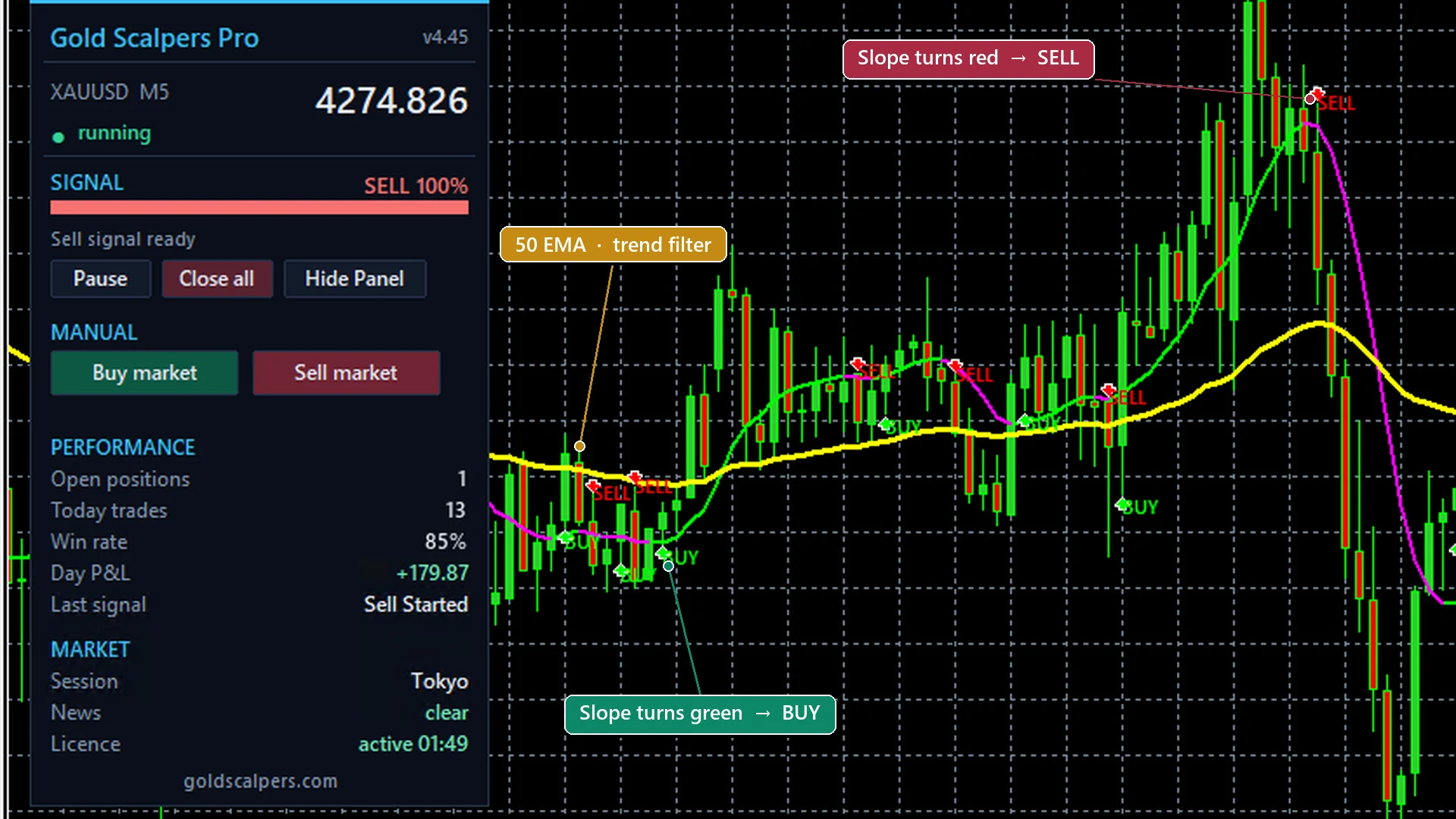The image size is (1456, 819).
Task: Click the Sell signal ready status text
Action: [123, 240]
